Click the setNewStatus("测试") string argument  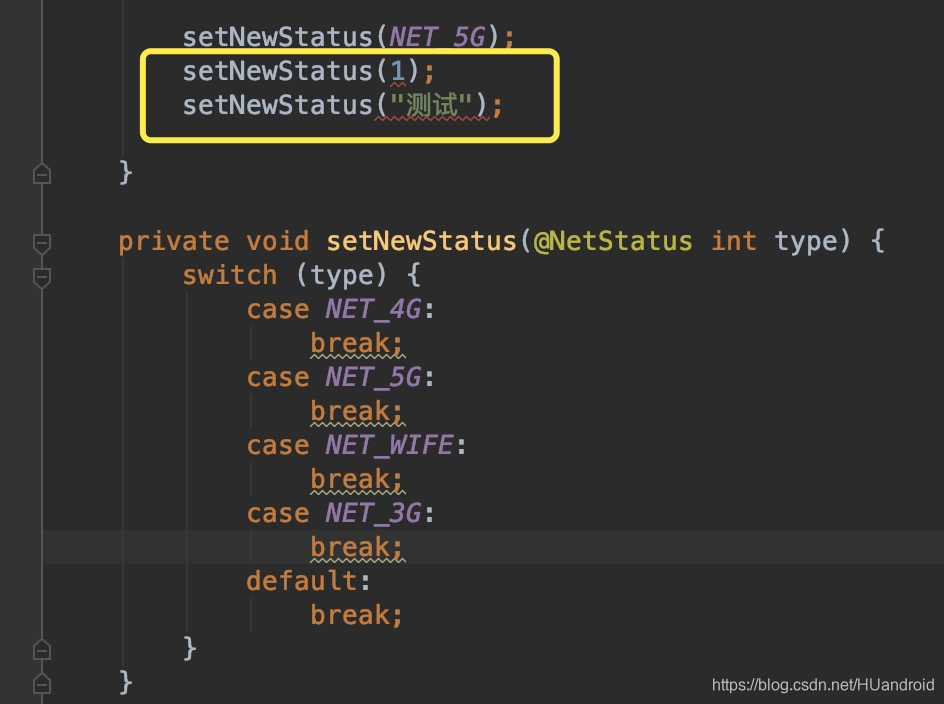coord(430,105)
